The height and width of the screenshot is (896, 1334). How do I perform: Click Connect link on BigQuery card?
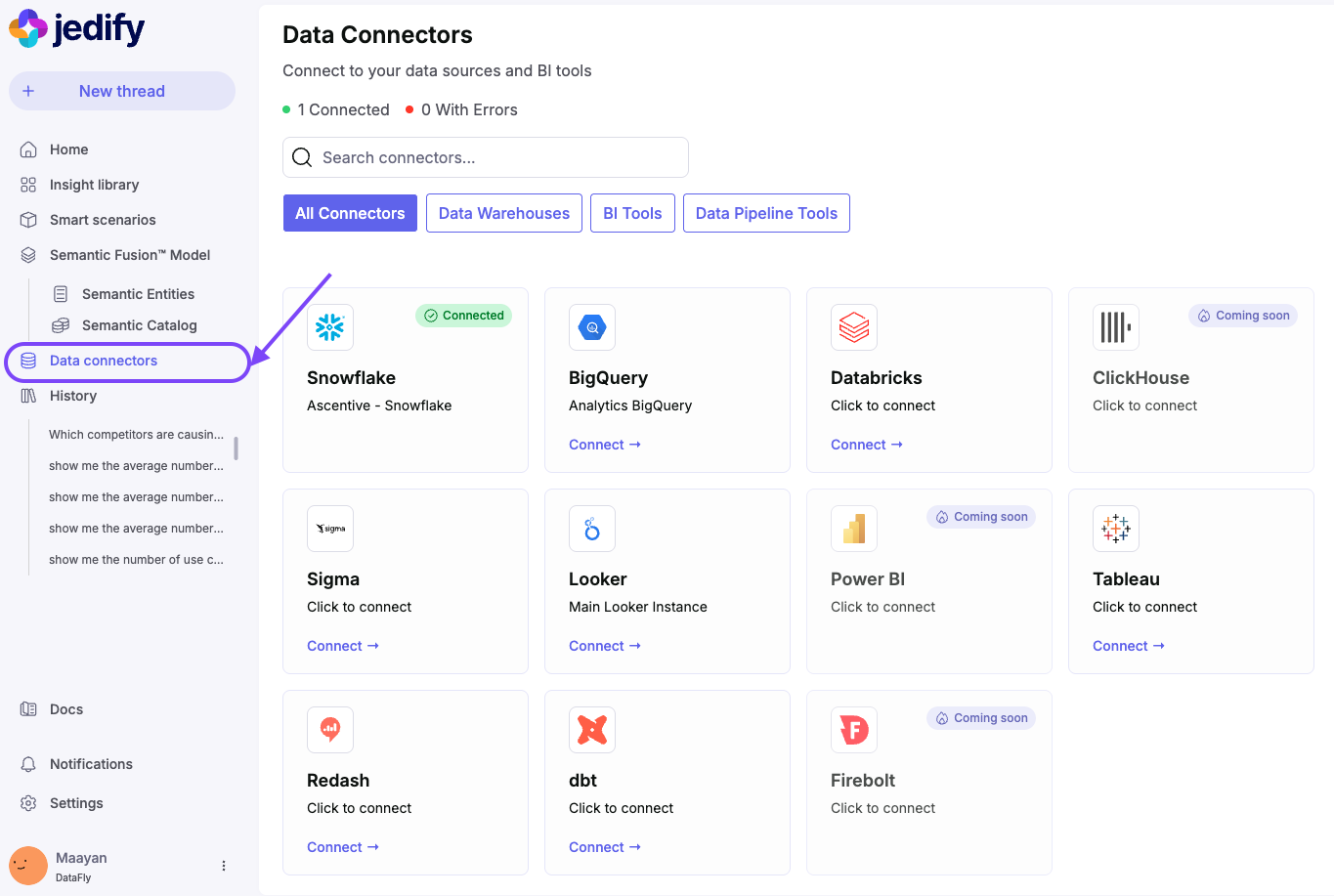click(605, 445)
